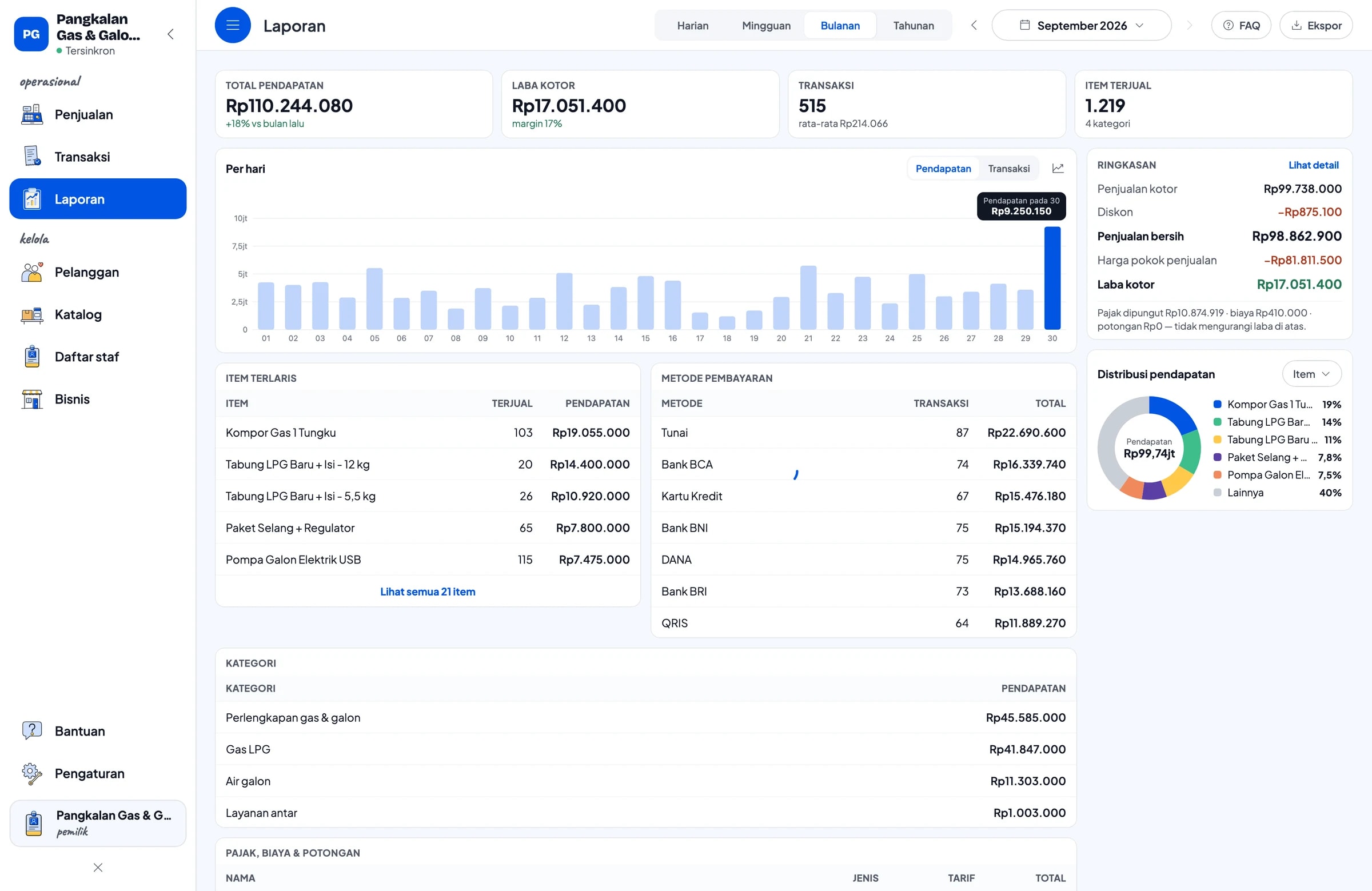This screenshot has height=891, width=1372.
Task: Select the Bulanan period tab
Action: [x=840, y=25]
